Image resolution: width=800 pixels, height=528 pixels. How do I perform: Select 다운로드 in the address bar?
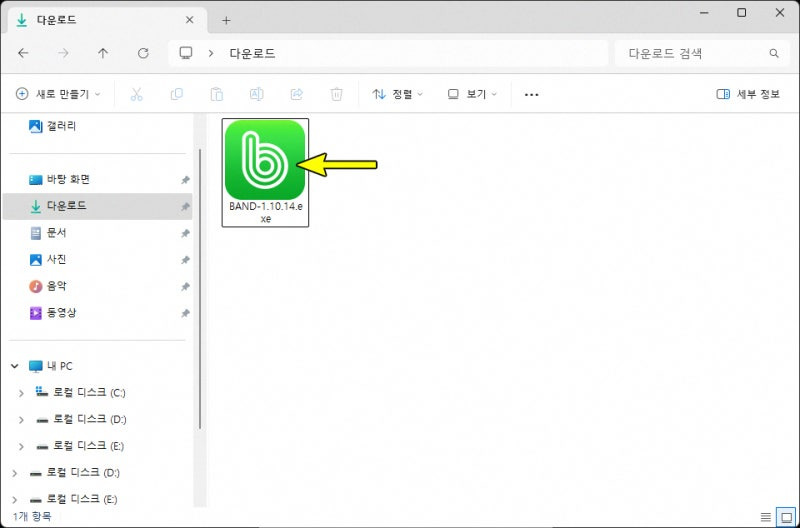coord(252,53)
